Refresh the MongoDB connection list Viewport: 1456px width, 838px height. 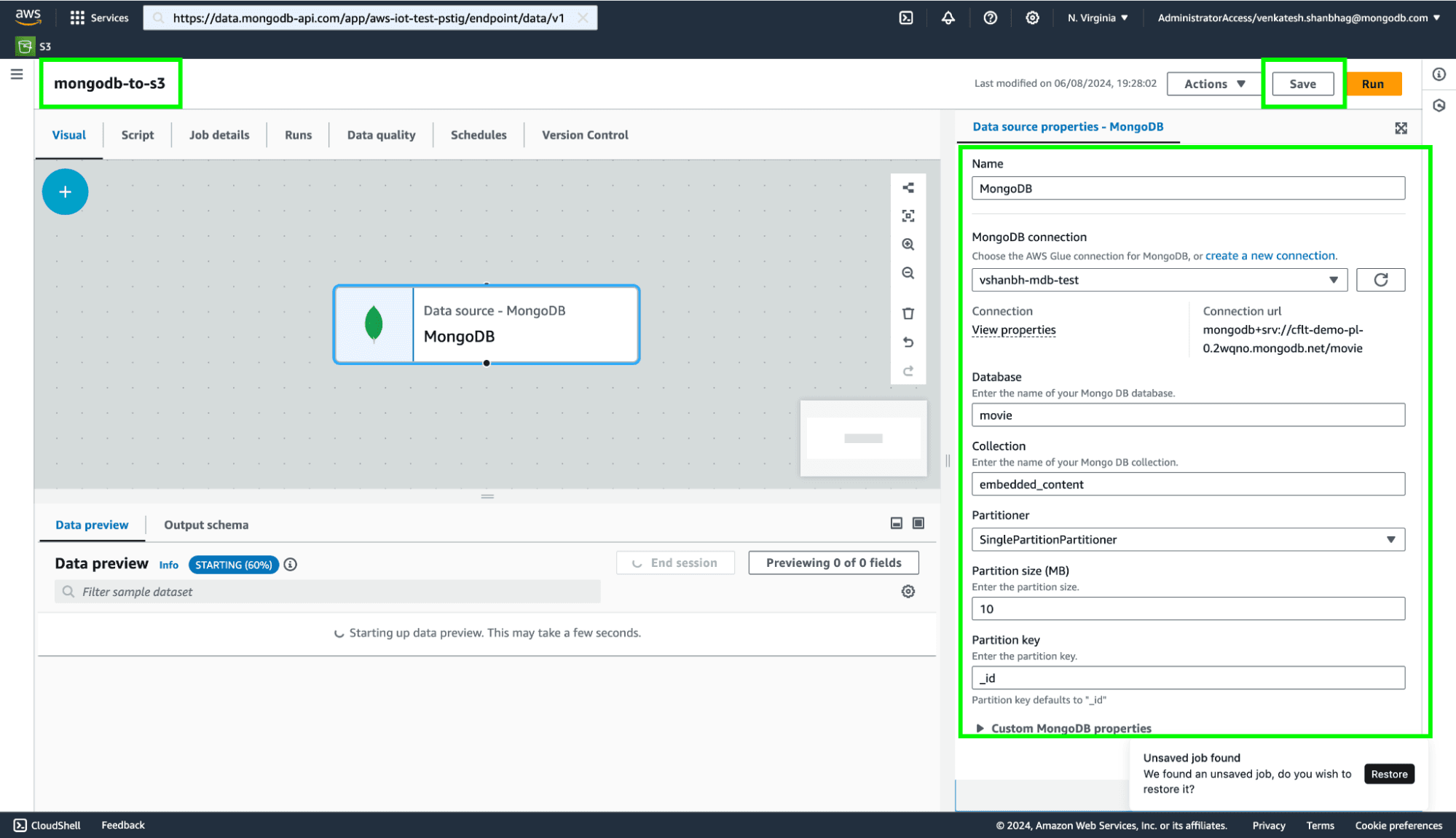tap(1380, 280)
